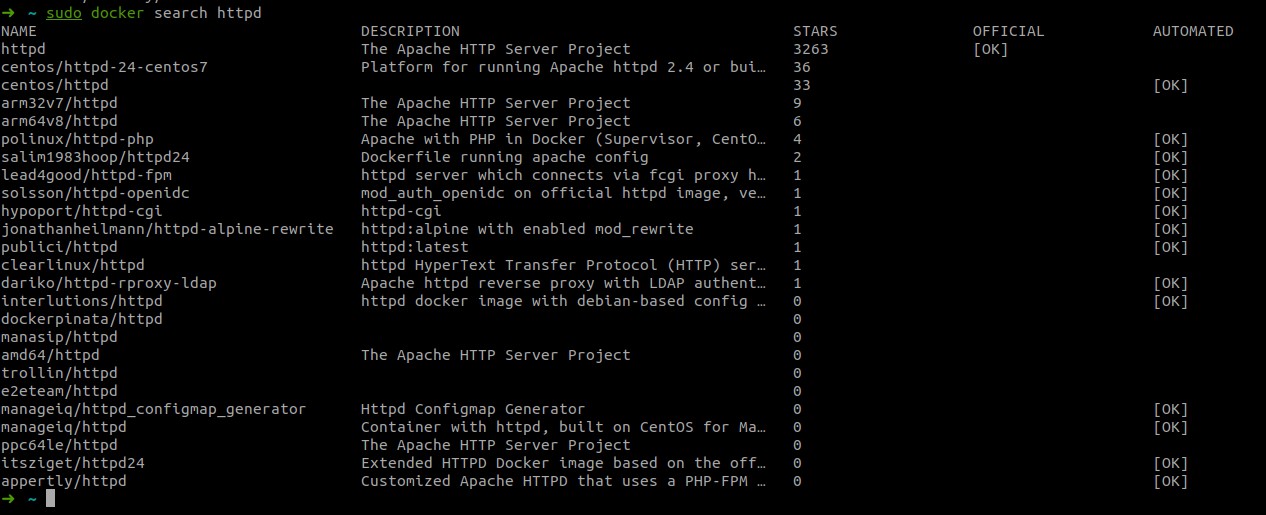Click the dockerpinata/httpd image name
1266x515 pixels.
coord(82,319)
